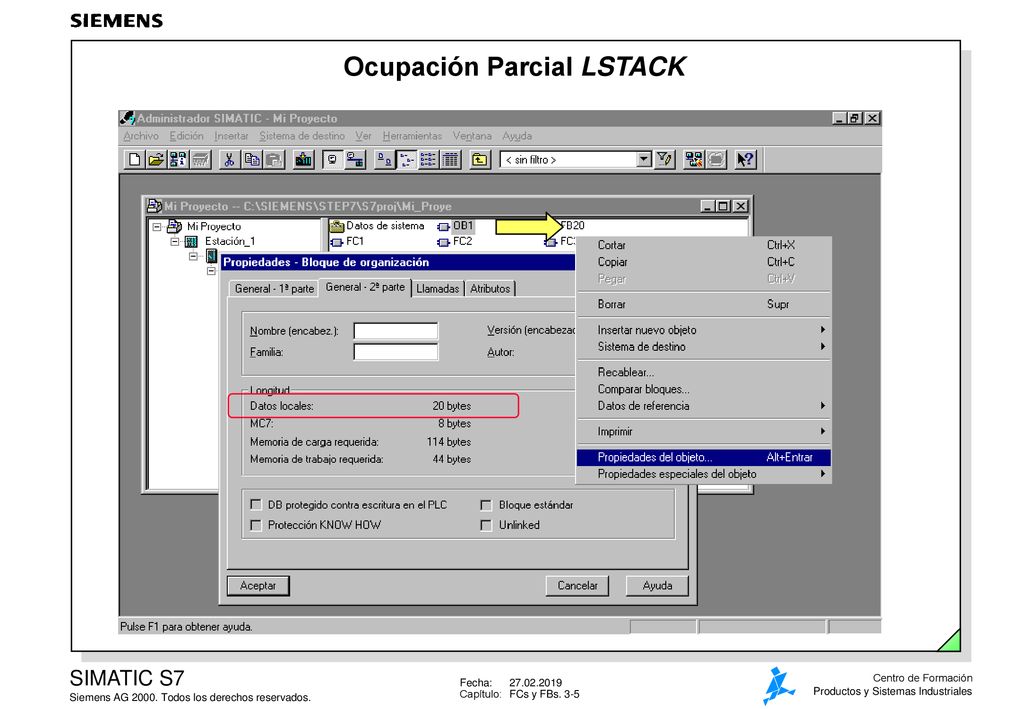Select the FB20 block
Viewport: 1024px width, 709px height.
(x=573, y=226)
